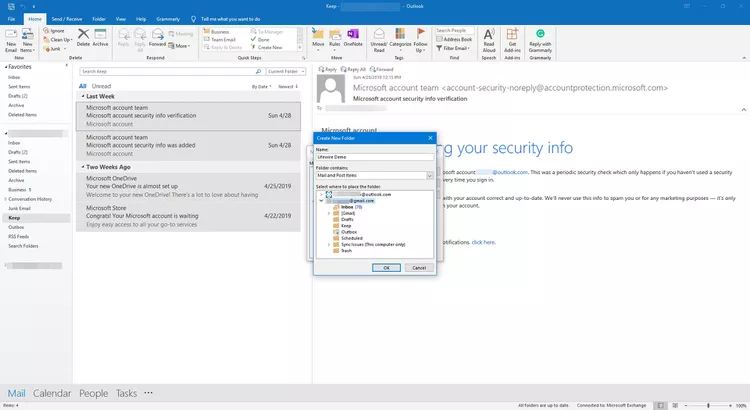Collapse the Last Week group
This screenshot has width=750, height=410.
[x=83, y=96]
